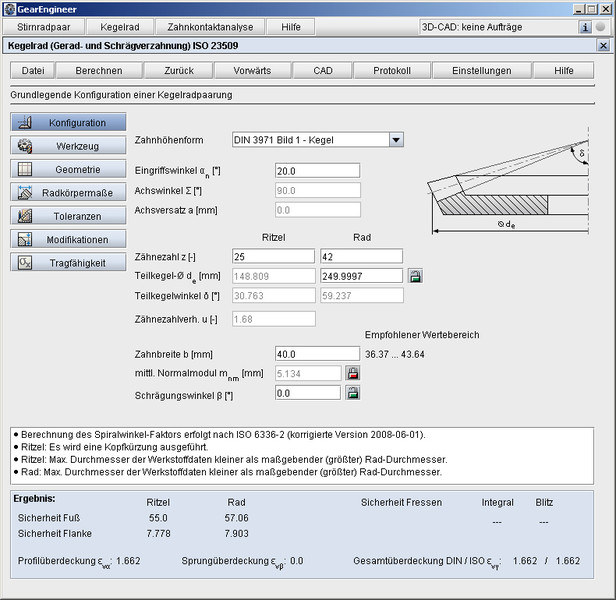Toggle the lock next to Teilkegel-Ø Rad field
The image size is (616, 600).
coord(415,276)
